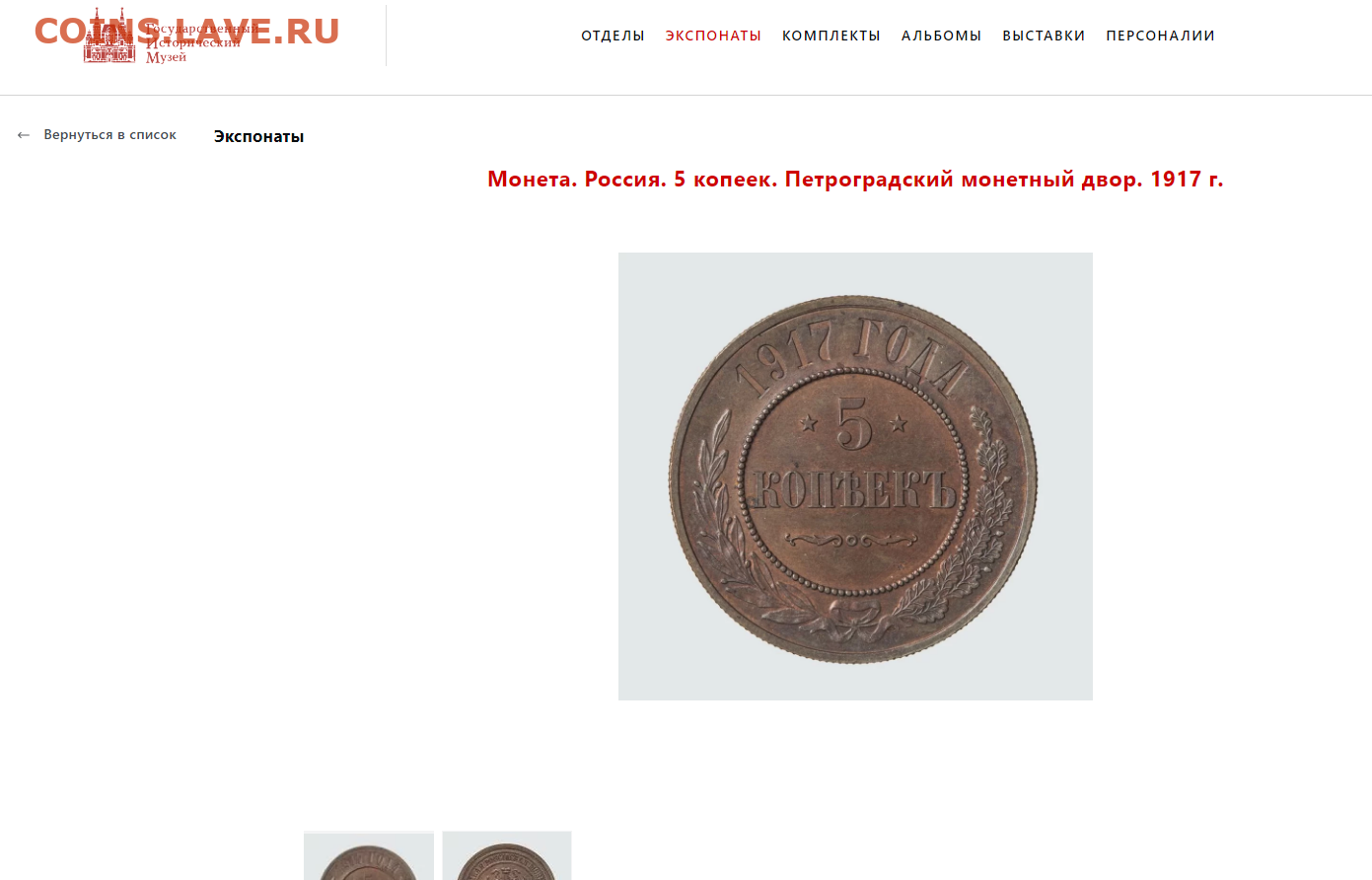Go to the КОМПЛЕКТЫ section
This screenshot has width=1372, height=880.
point(831,36)
